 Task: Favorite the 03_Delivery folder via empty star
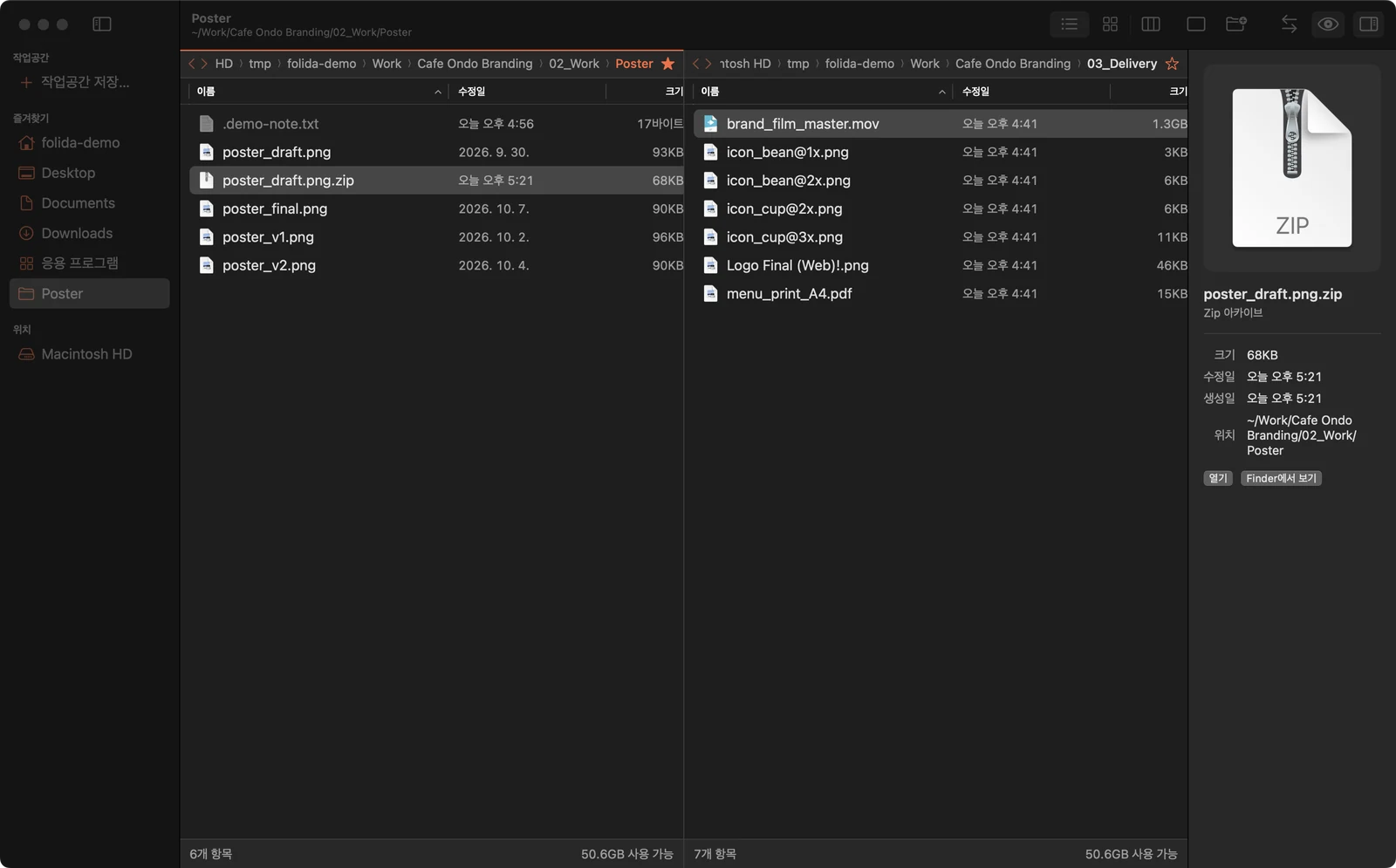[x=1172, y=64]
